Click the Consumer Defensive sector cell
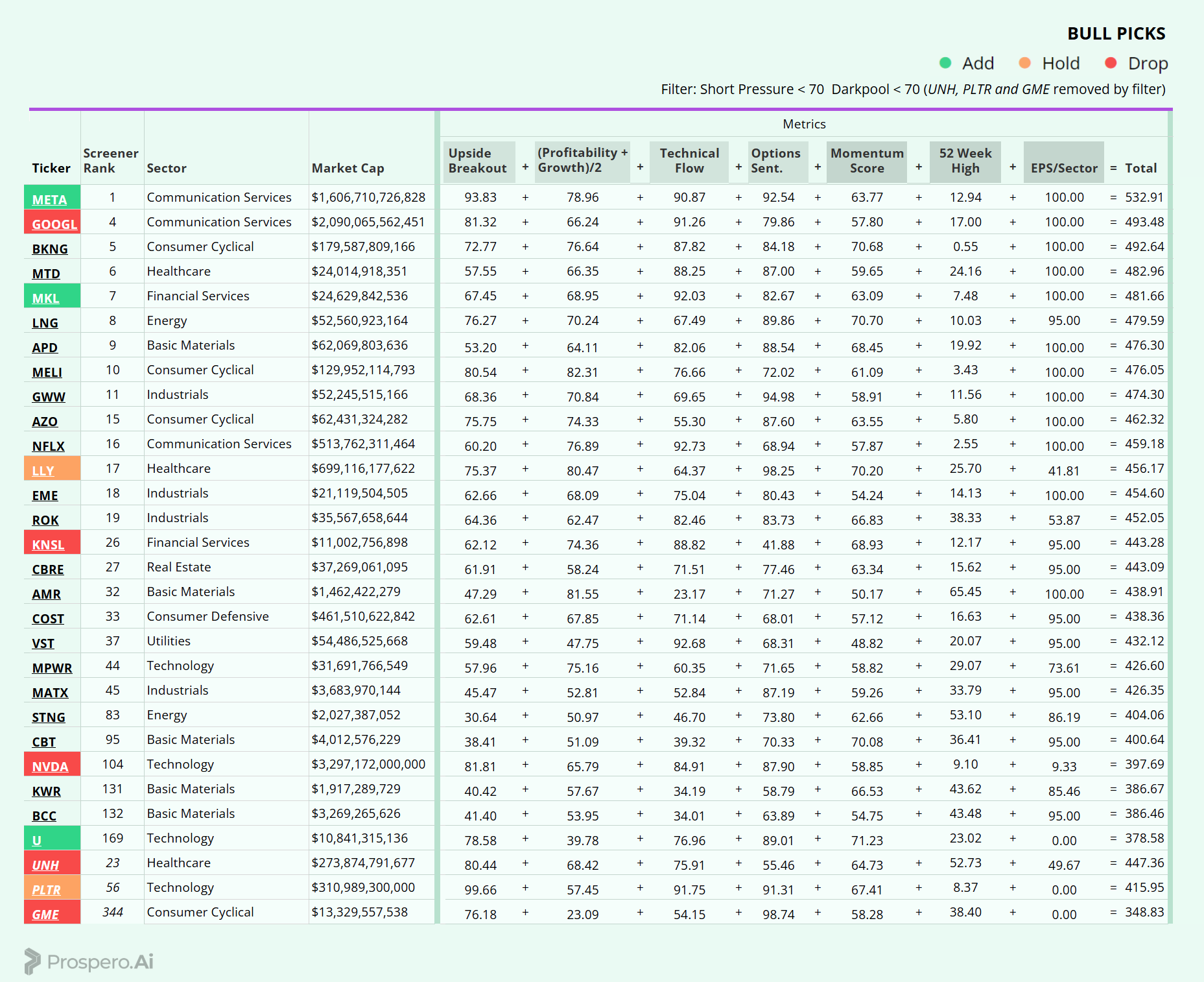The height and width of the screenshot is (982, 1204). (x=208, y=616)
